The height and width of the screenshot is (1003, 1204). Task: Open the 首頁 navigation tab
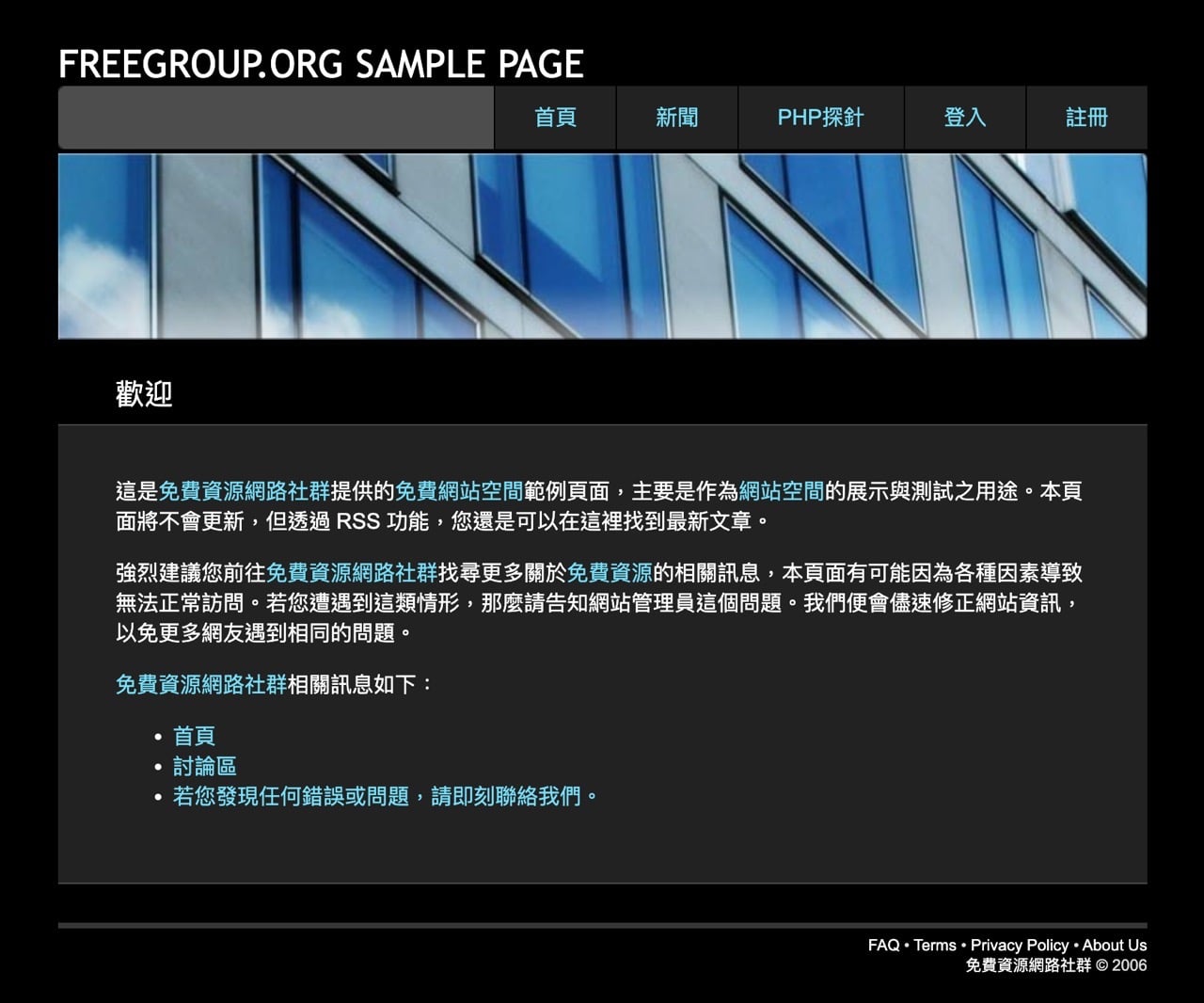(x=555, y=118)
